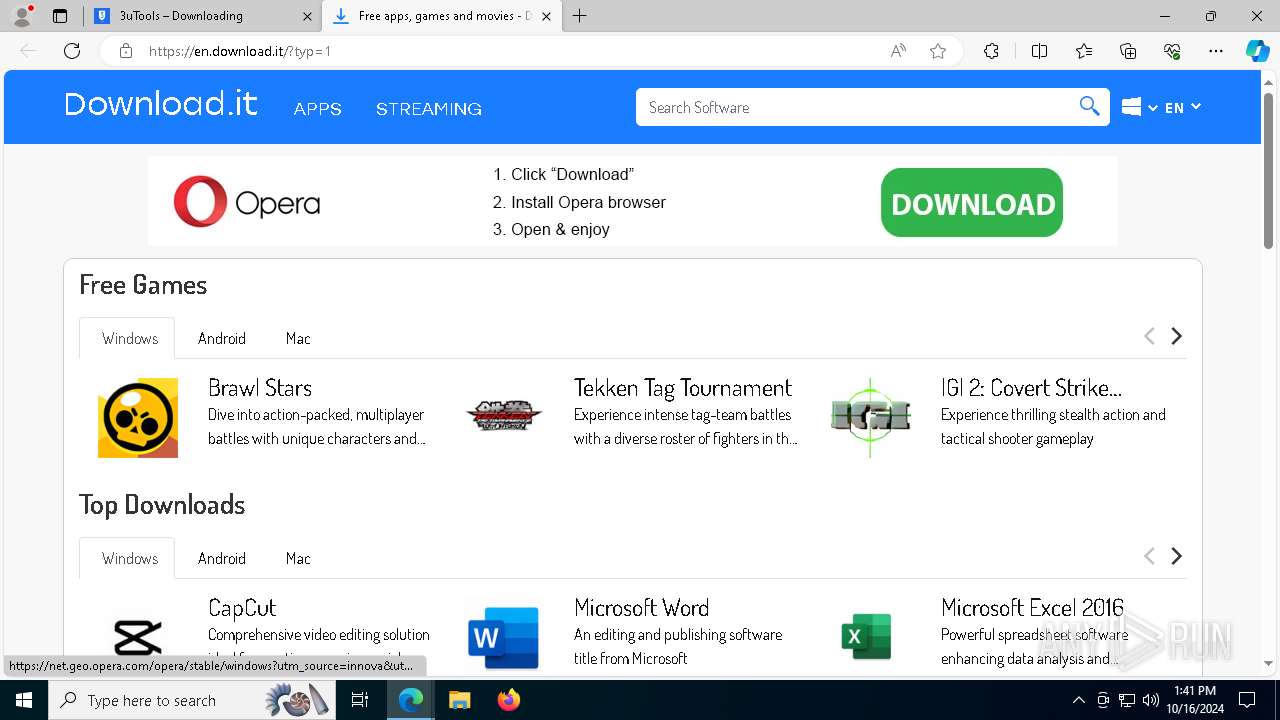1280x720 pixels.
Task: Open the STREAMING section
Action: point(429,109)
